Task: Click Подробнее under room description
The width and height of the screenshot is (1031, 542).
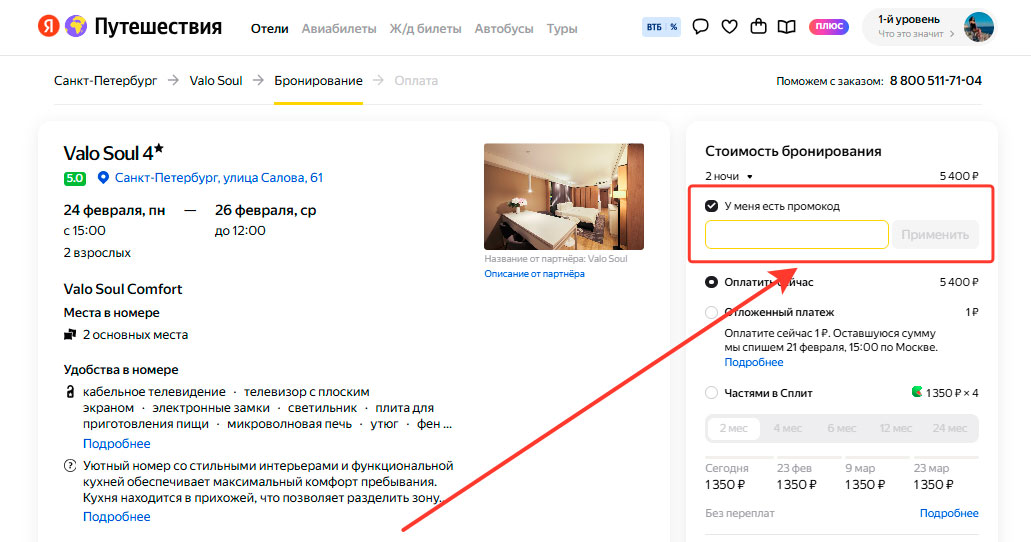Action: 116,517
